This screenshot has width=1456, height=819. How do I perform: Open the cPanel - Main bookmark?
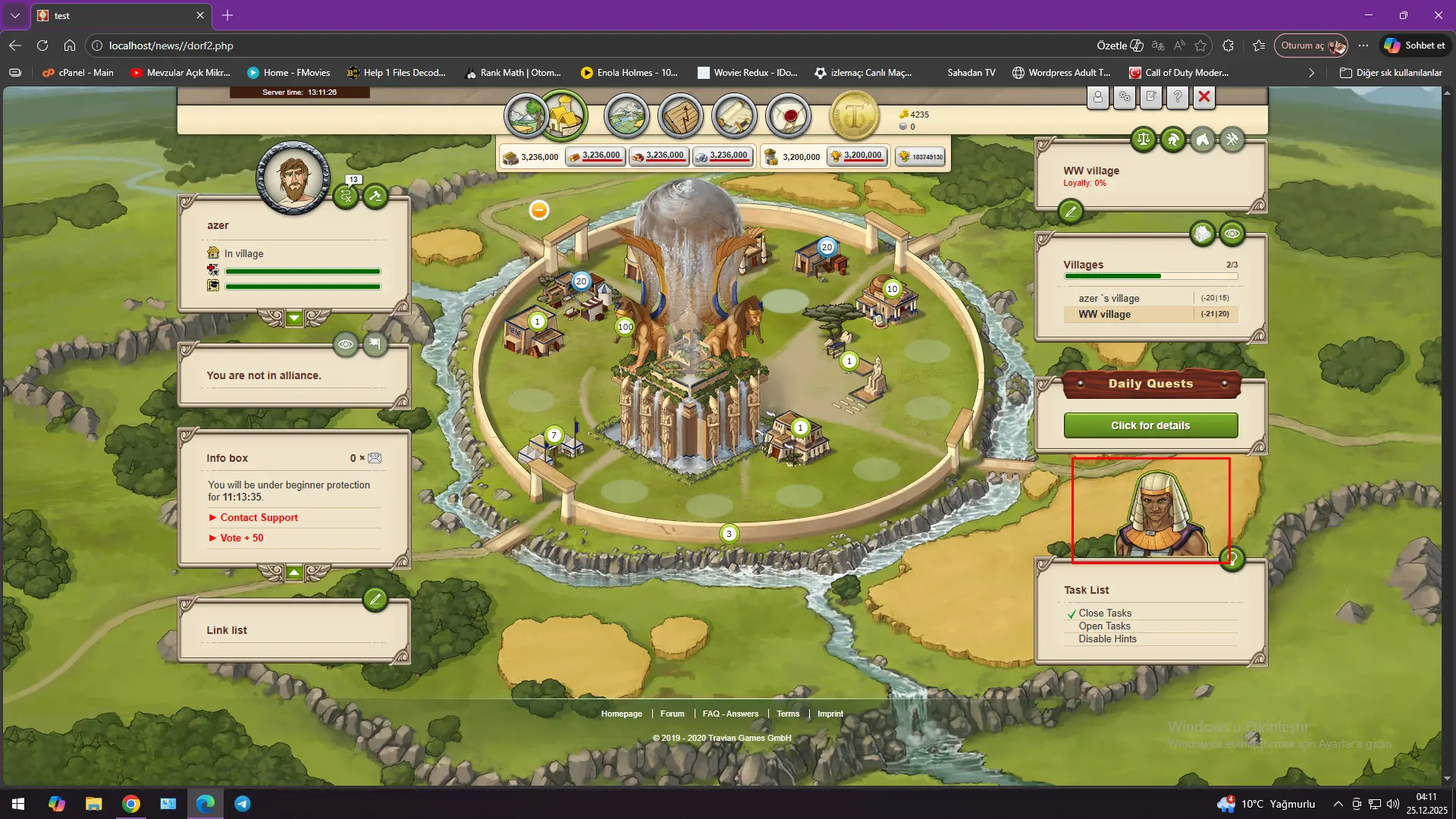tap(77, 73)
